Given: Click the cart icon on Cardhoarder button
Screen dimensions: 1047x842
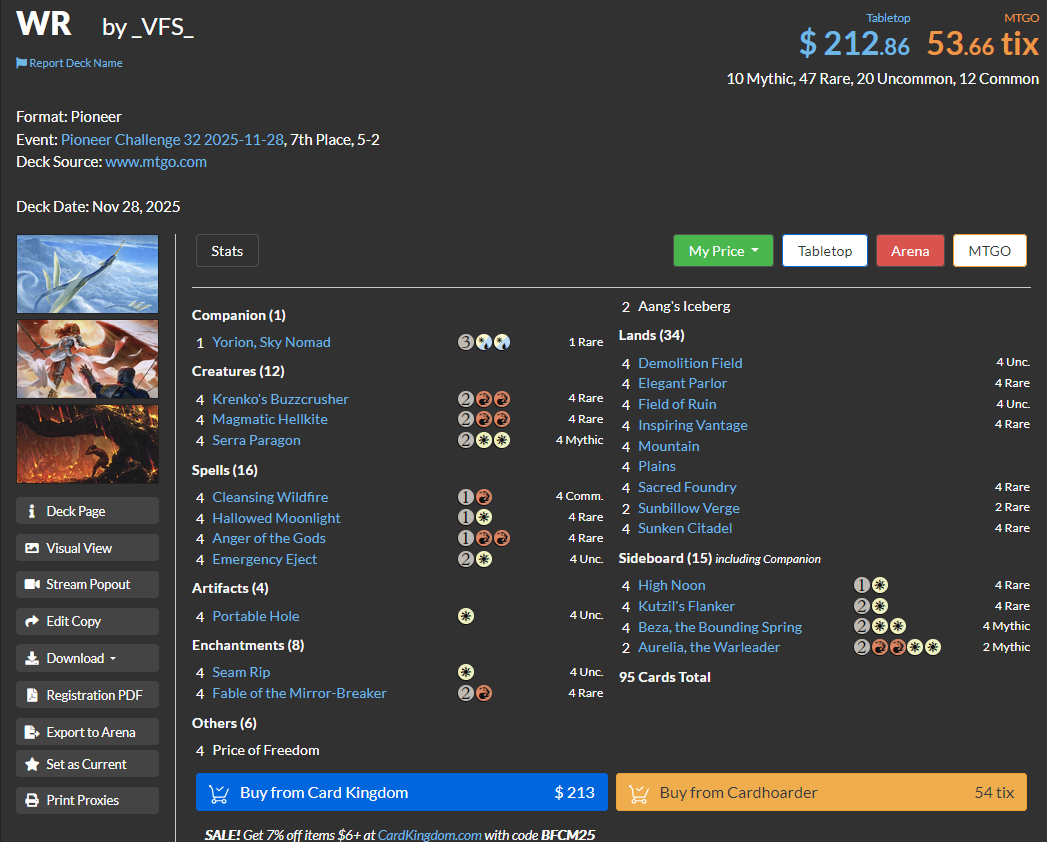Looking at the screenshot, I should coord(638,793).
